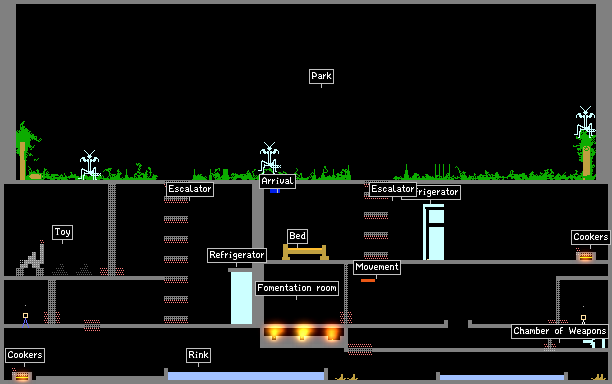Image resolution: width=612 pixels, height=384 pixels.
Task: Click the Bed label
Action: click(297, 236)
